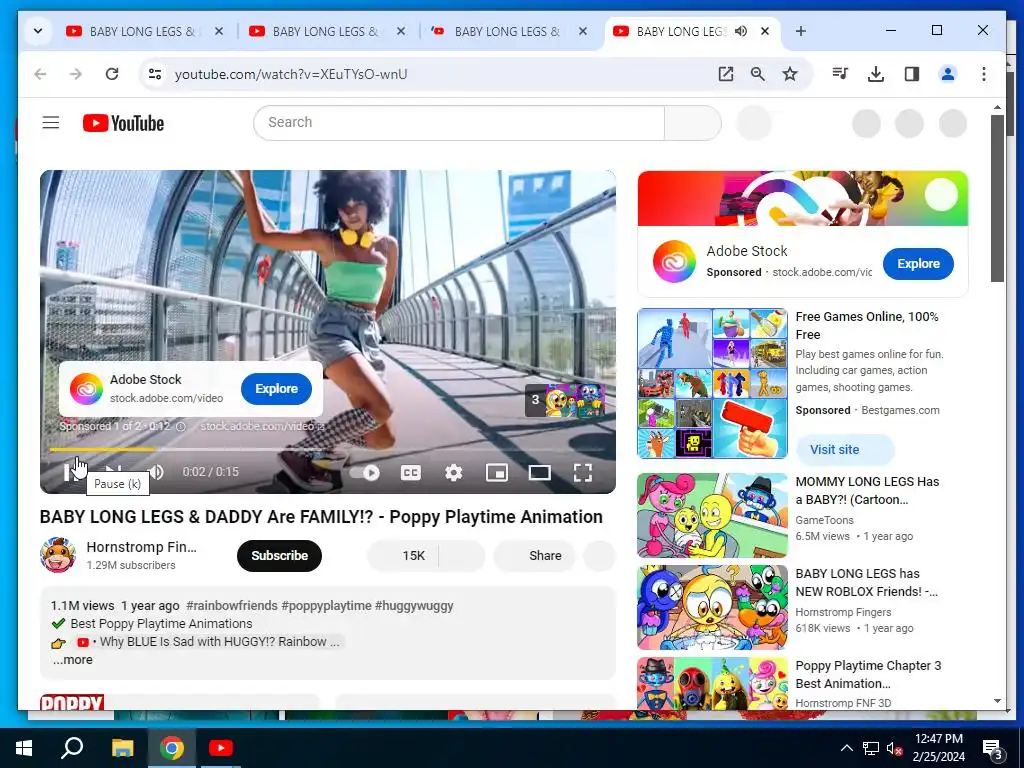Activate the miniplayer mode icon

click(x=497, y=472)
